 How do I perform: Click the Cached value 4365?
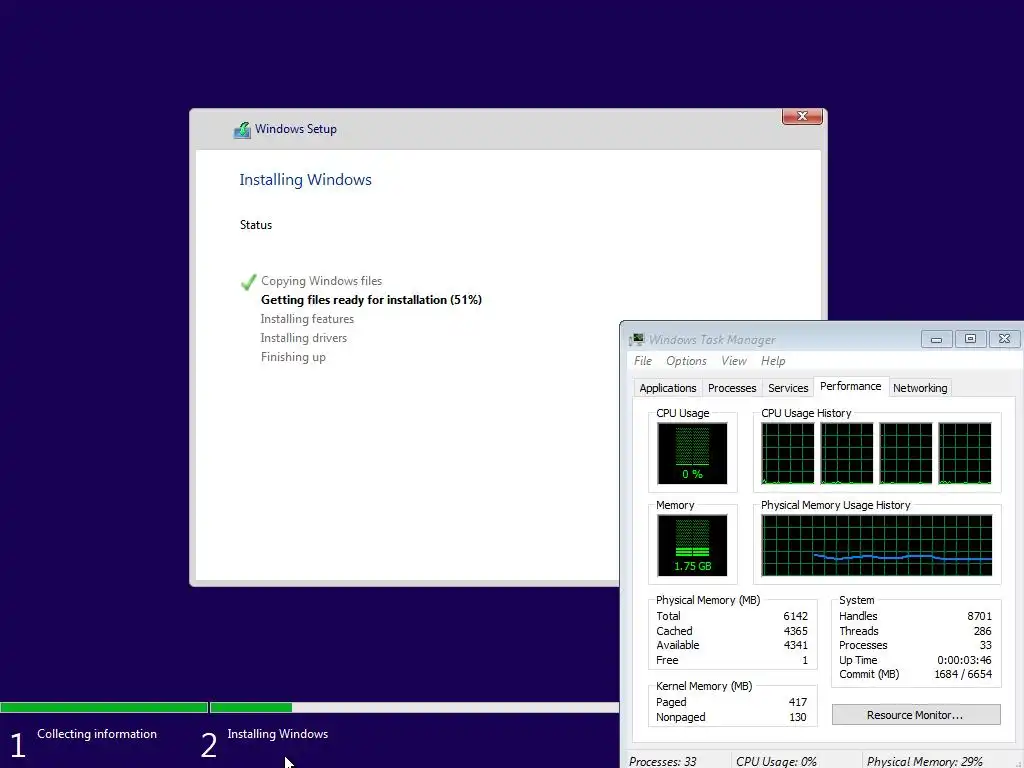[795, 631]
